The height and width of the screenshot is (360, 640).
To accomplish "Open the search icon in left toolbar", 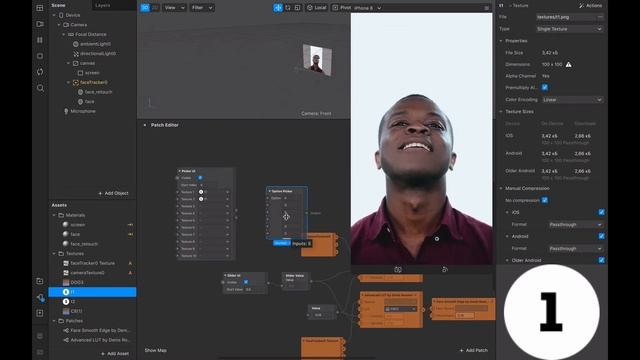I will pyautogui.click(x=40, y=88).
